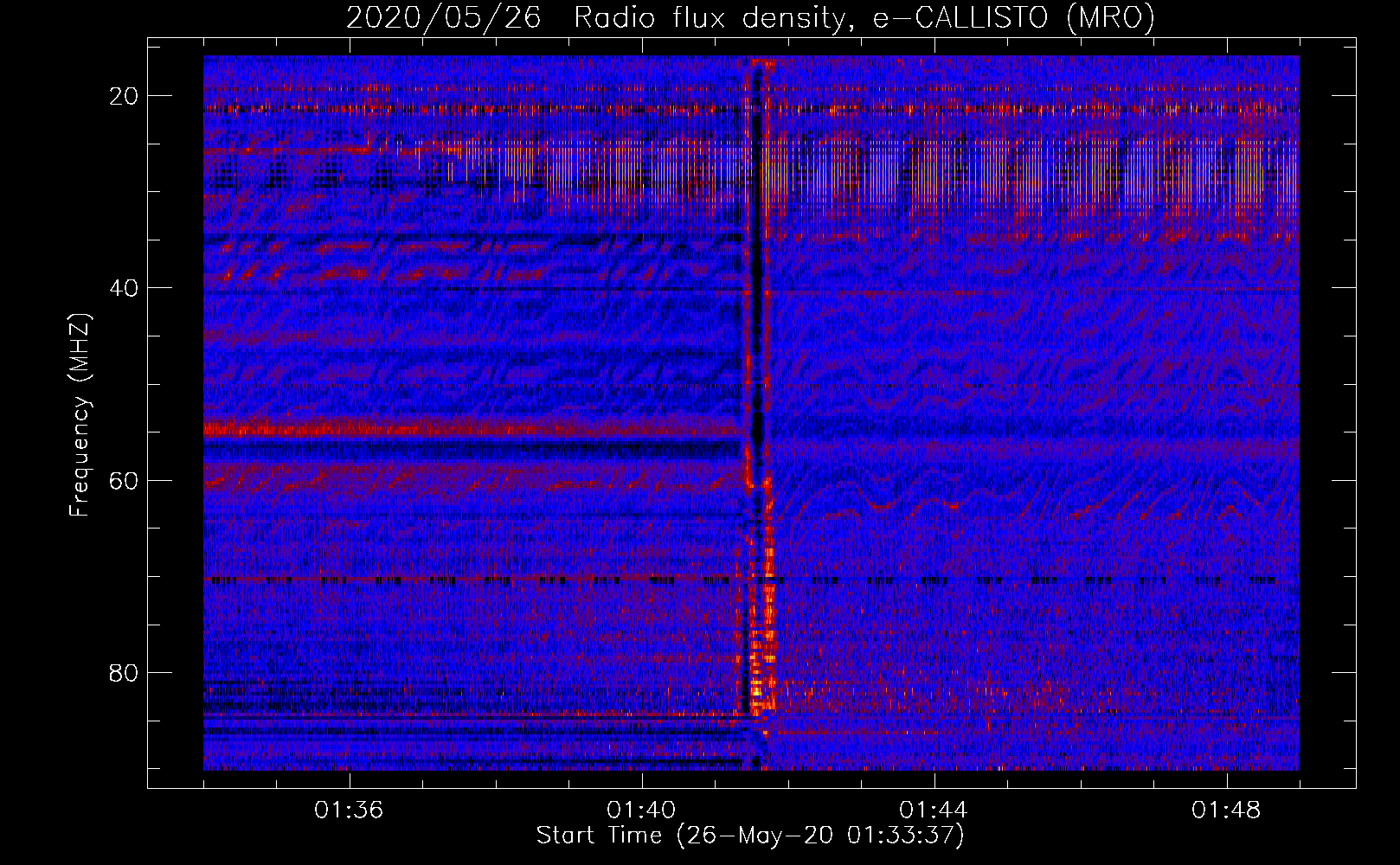Click the 40 frequency tick label
Viewport: 1400px width, 865px height.
[x=124, y=288]
